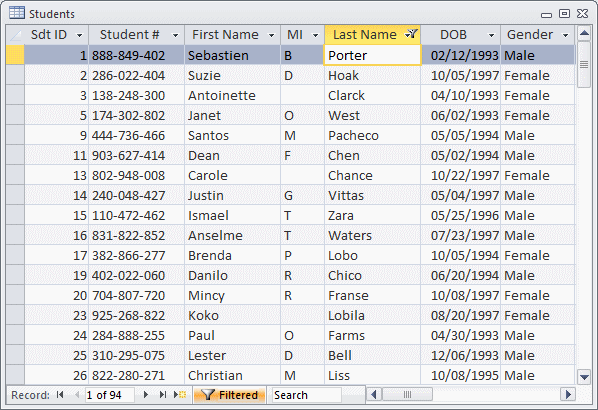
Task: Click the horizontal scrollbar thumb
Action: (407, 394)
